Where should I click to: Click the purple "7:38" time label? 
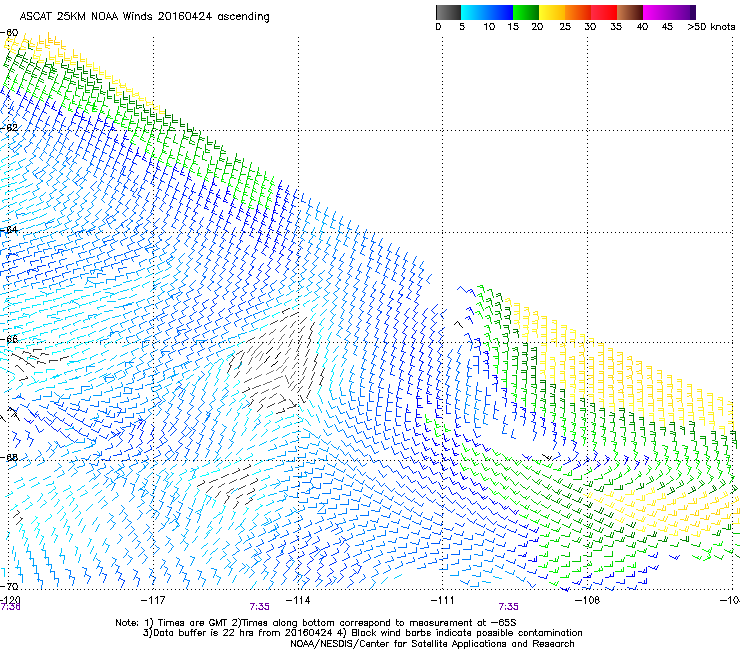[10, 607]
